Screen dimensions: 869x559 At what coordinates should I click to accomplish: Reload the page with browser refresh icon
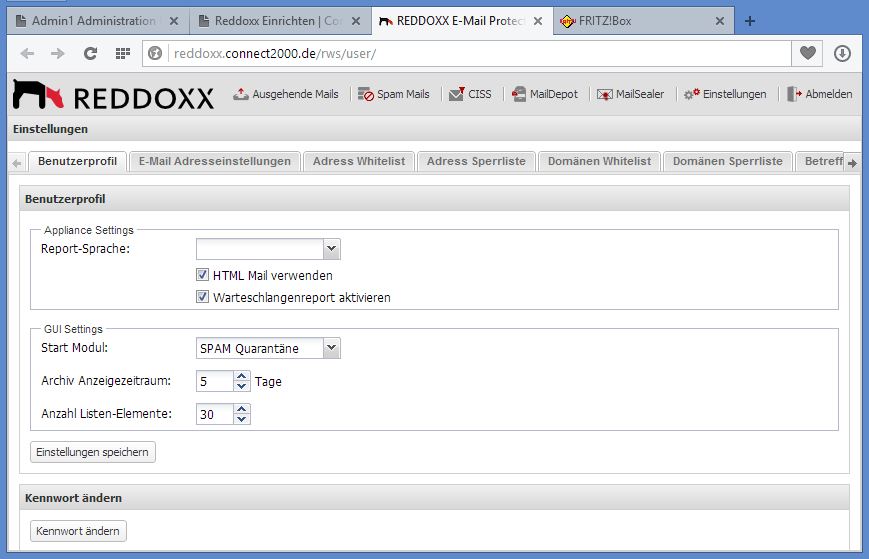[90, 53]
